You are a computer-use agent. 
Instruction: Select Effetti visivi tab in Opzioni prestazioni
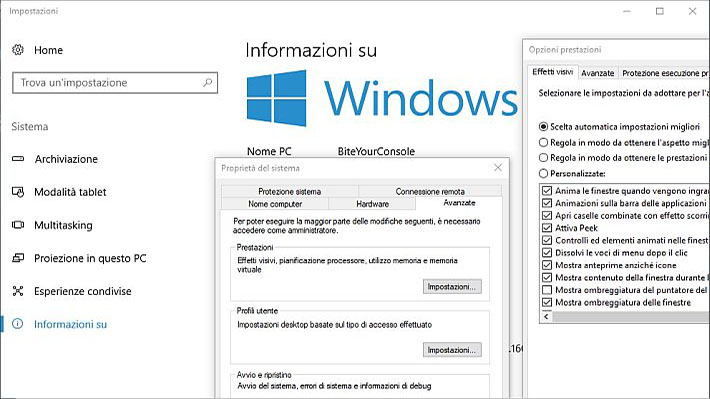552,72
